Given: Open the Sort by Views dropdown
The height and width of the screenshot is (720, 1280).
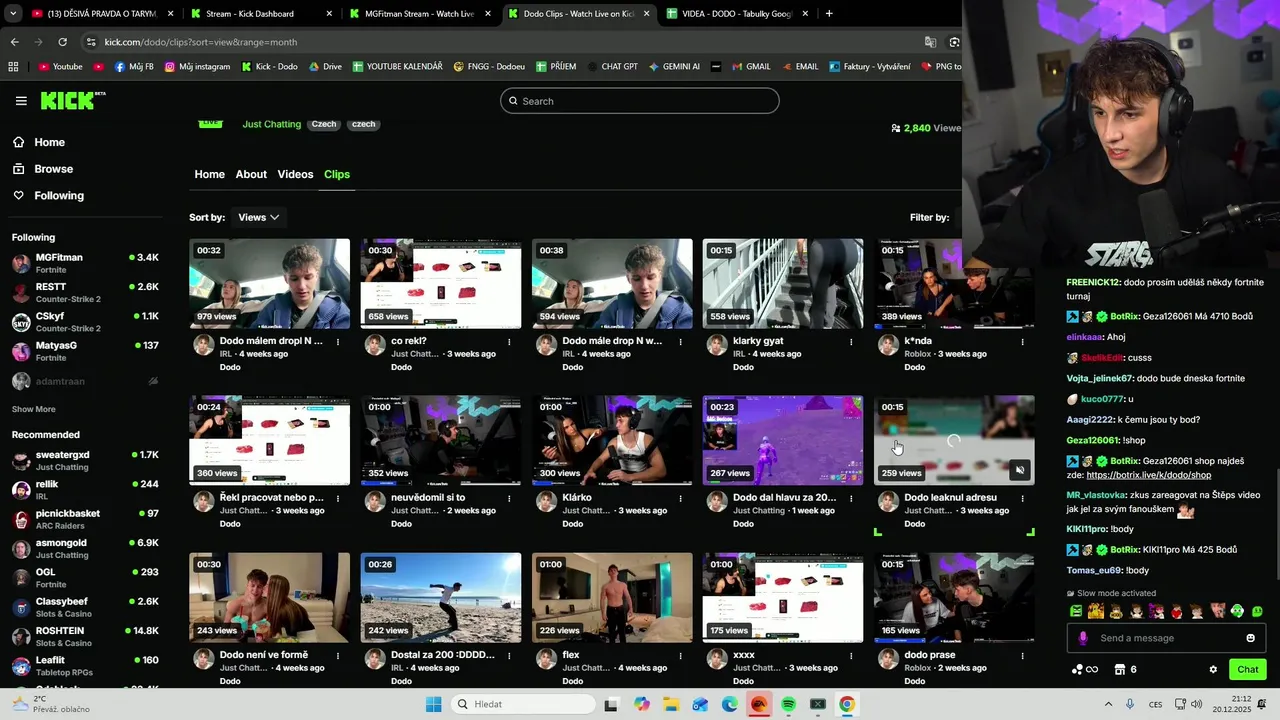Looking at the screenshot, I should tap(258, 217).
